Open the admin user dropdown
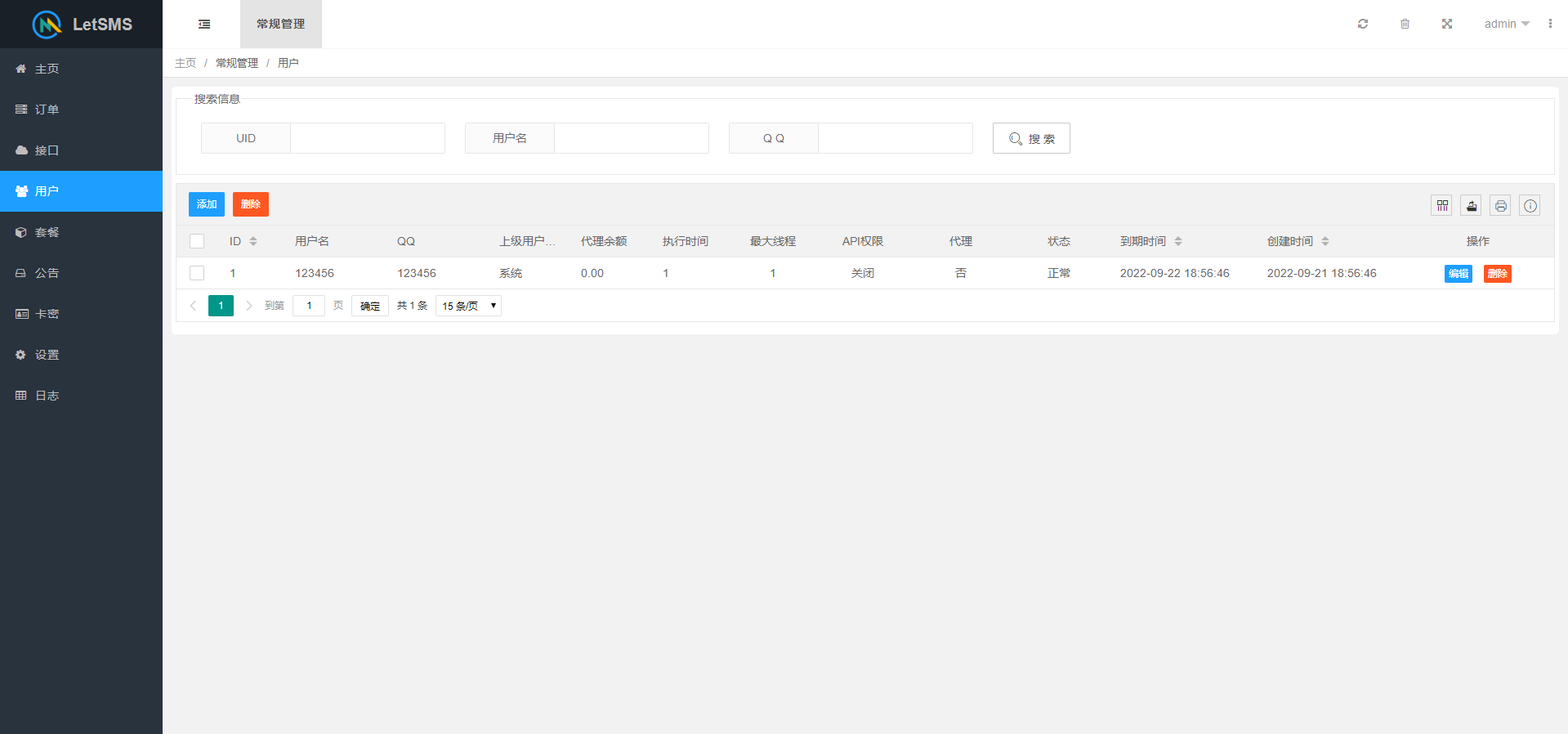Screen dimensions: 1568x734 pos(1507,24)
